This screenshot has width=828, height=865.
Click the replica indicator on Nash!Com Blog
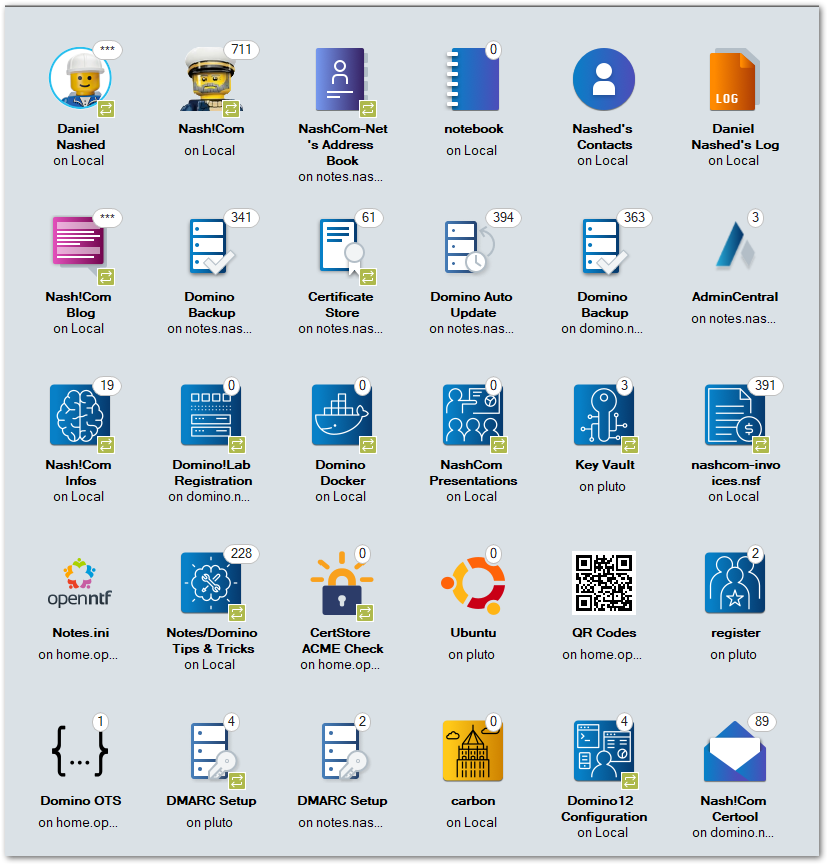(x=105, y=276)
